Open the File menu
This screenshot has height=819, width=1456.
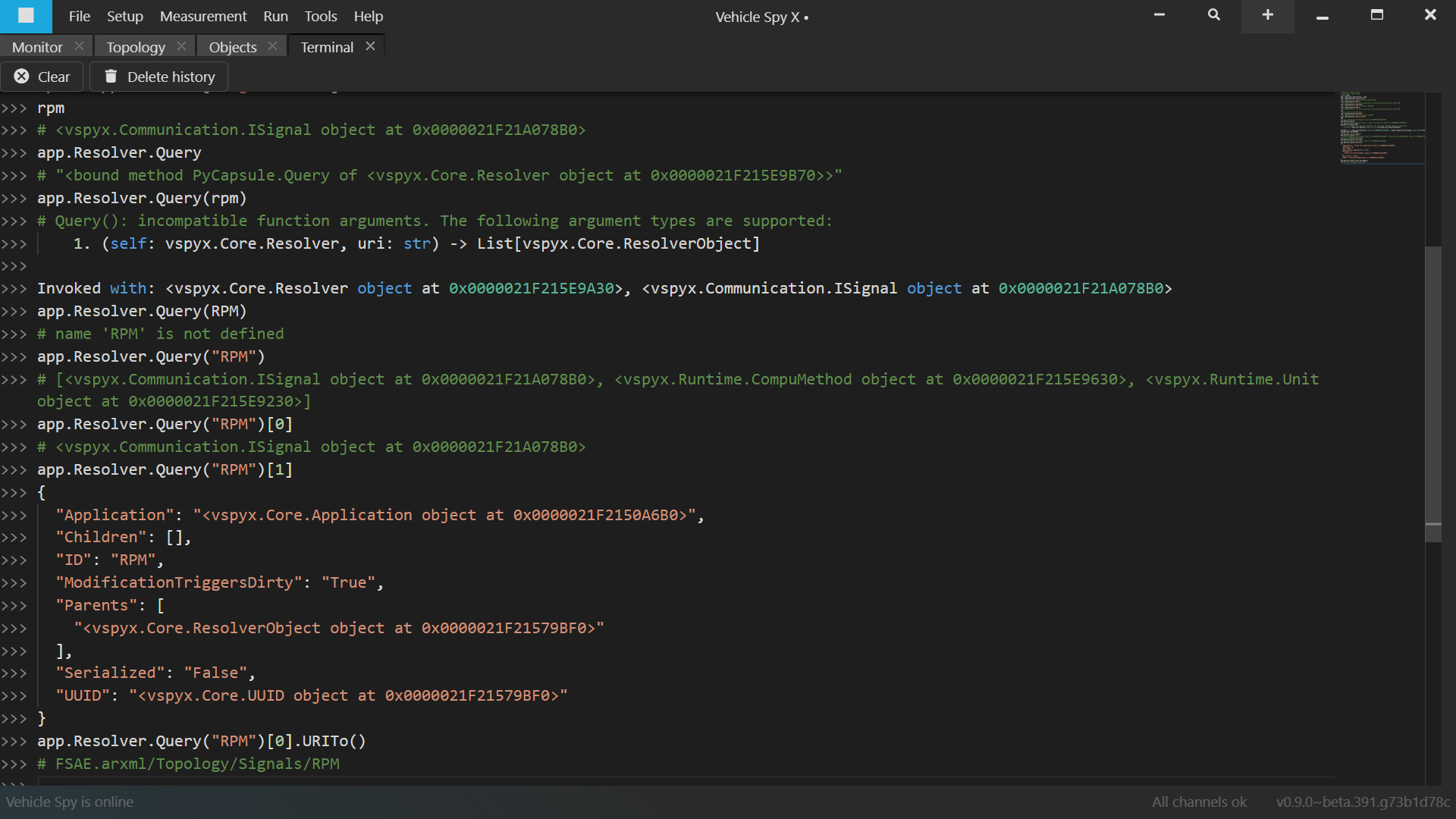[x=79, y=16]
